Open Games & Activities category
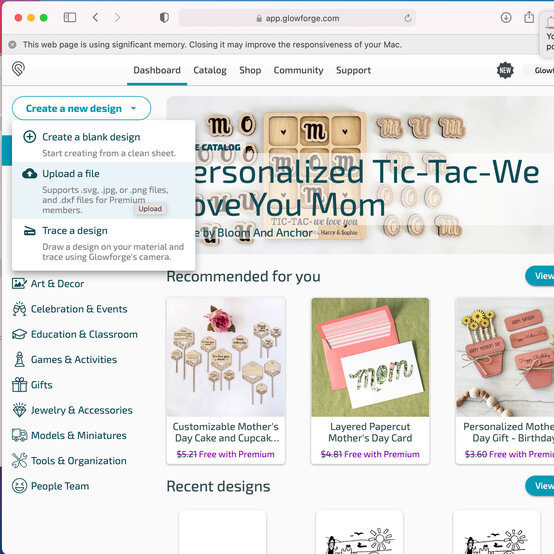 pos(74,359)
